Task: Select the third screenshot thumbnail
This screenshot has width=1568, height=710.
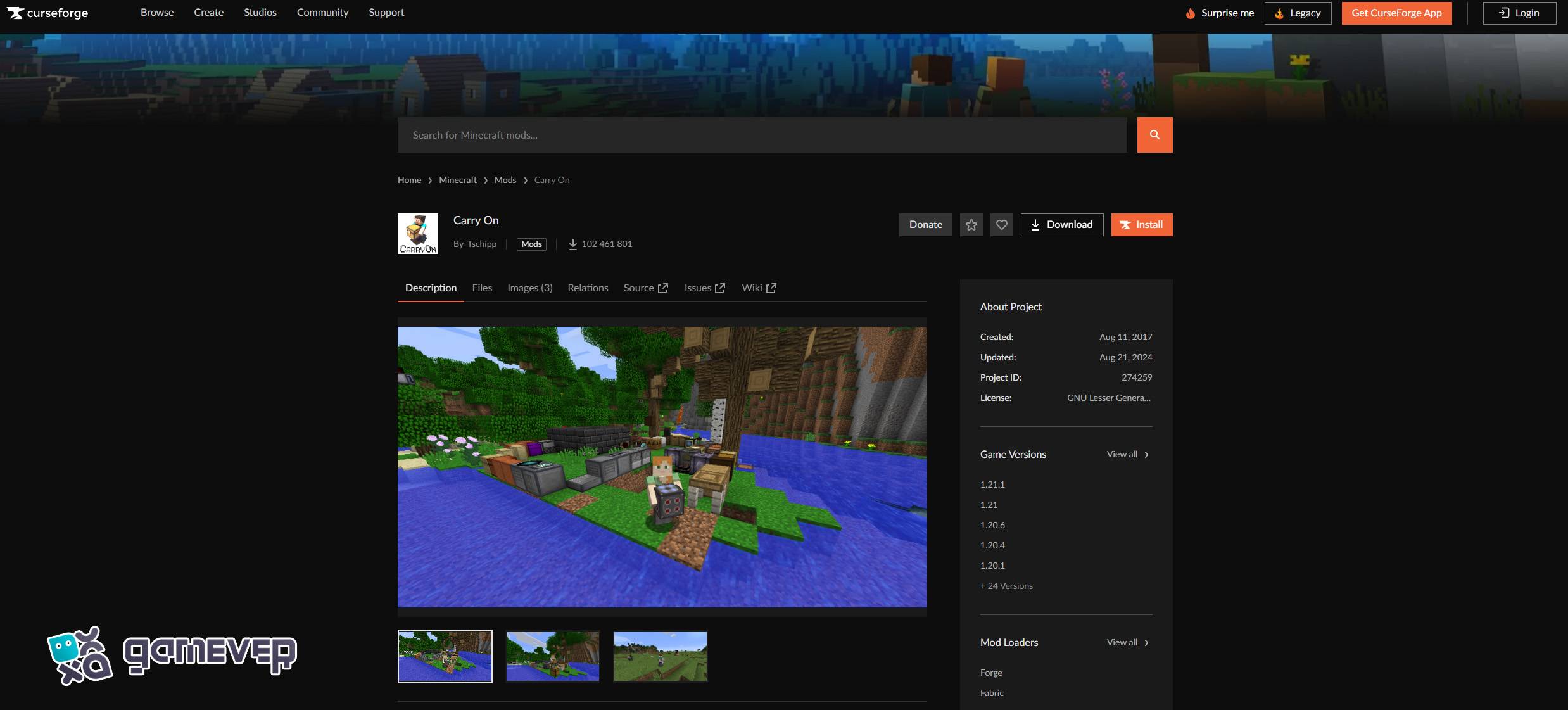Action: pos(660,657)
